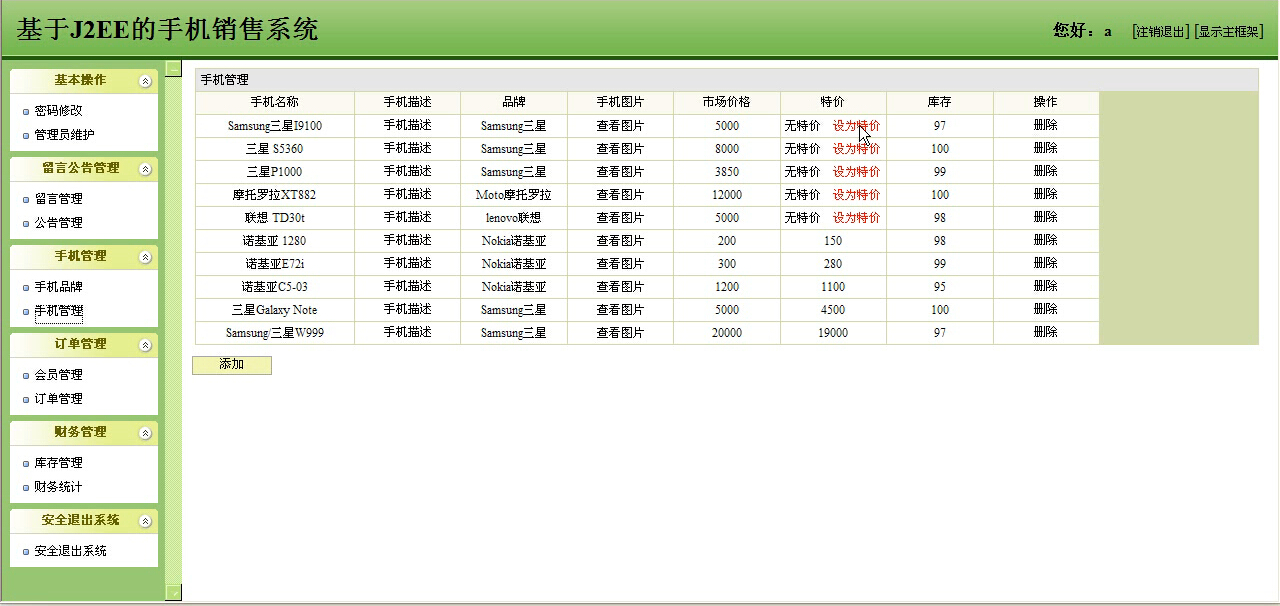The image size is (1280, 606).
Task: Click special price 19000 cell
Action: pos(833,333)
